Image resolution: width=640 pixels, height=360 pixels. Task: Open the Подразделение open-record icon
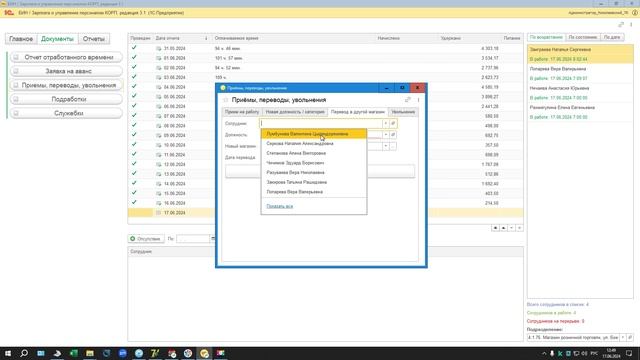(x=630, y=338)
